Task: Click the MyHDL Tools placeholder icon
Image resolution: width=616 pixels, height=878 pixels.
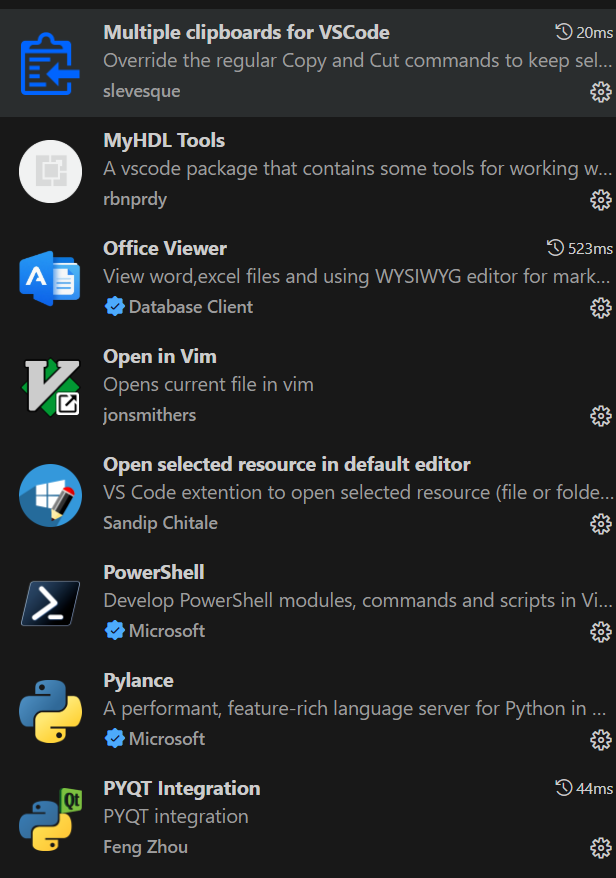Action: [x=50, y=171]
